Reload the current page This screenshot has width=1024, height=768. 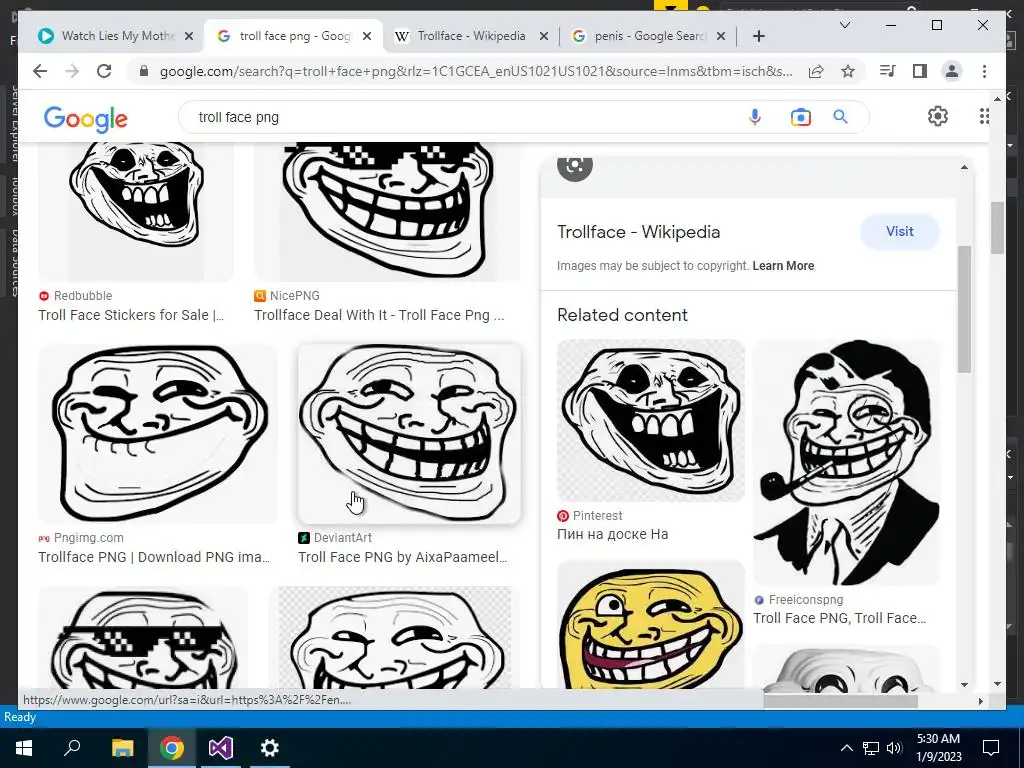tap(104, 71)
